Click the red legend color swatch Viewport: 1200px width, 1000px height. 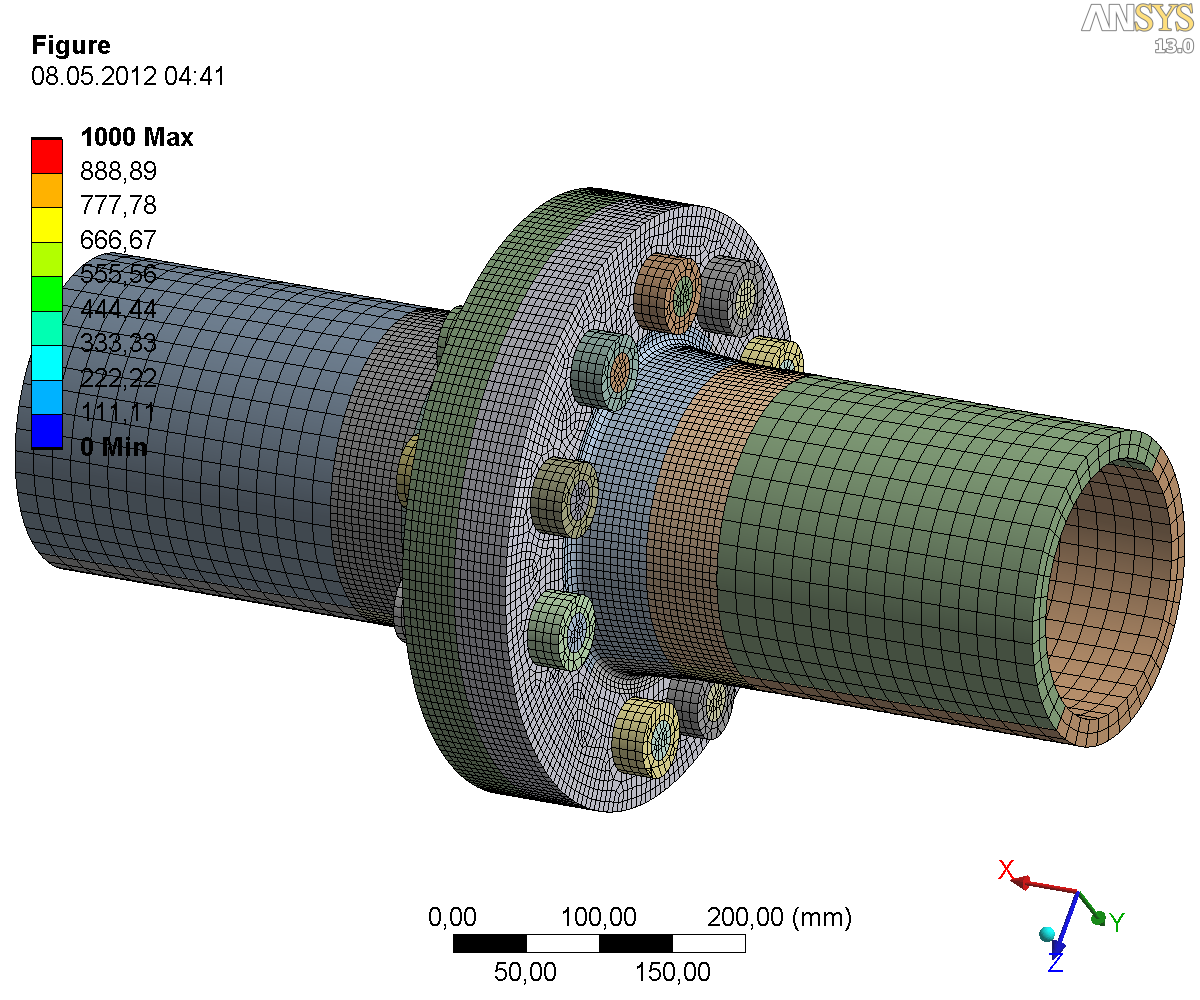pos(46,155)
